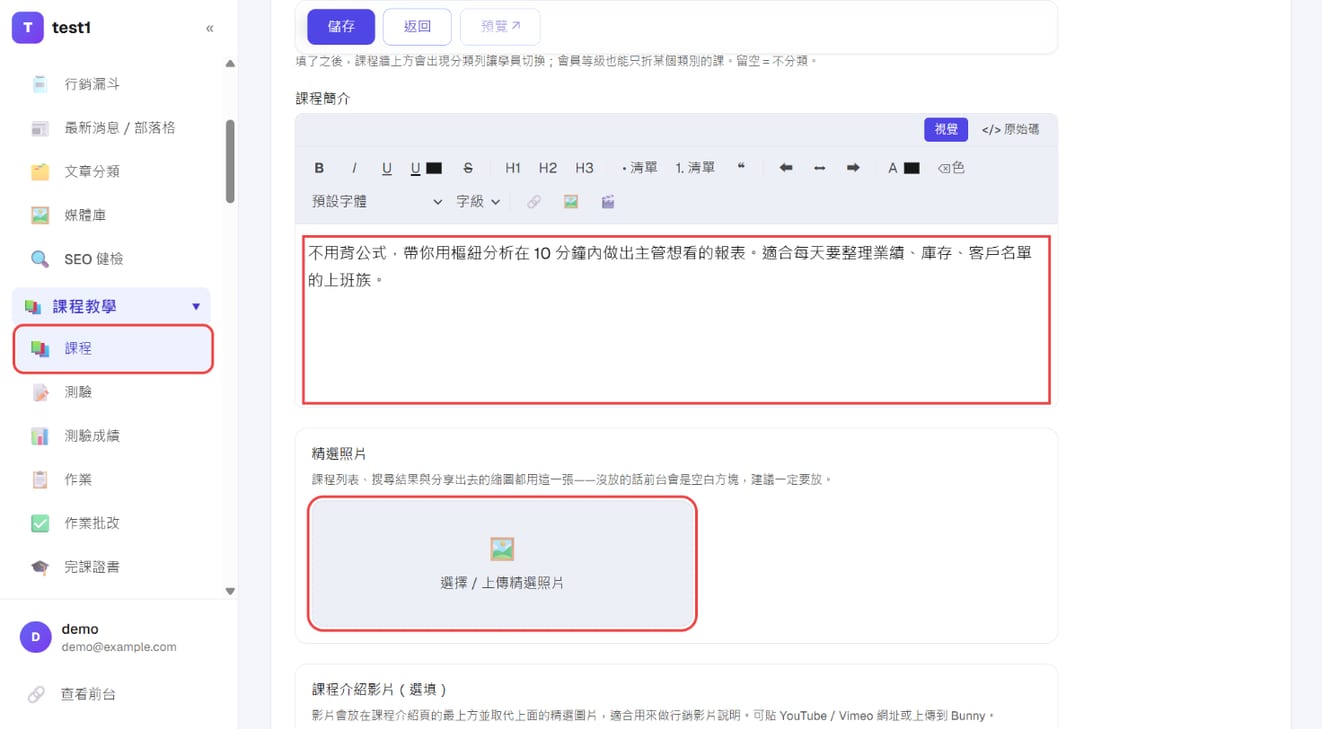Open 行銷漏斗 in the sidebar
The image size is (1322, 729).
point(92,84)
